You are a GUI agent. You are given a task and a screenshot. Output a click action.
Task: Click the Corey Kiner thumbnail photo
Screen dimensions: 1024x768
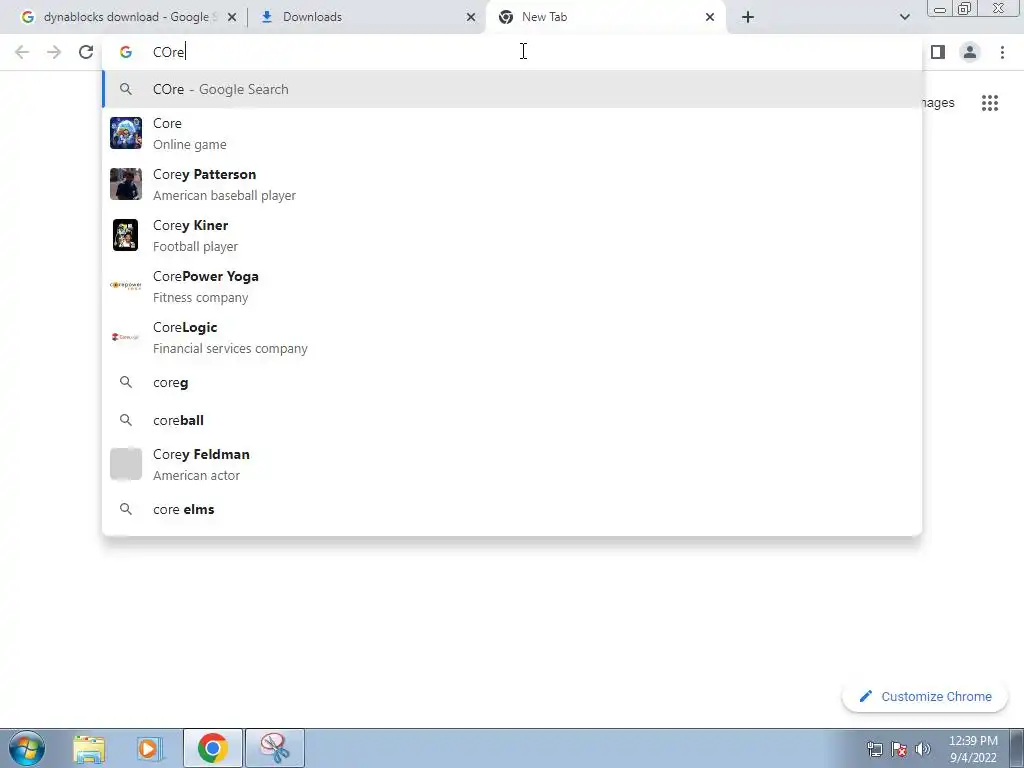[125, 235]
